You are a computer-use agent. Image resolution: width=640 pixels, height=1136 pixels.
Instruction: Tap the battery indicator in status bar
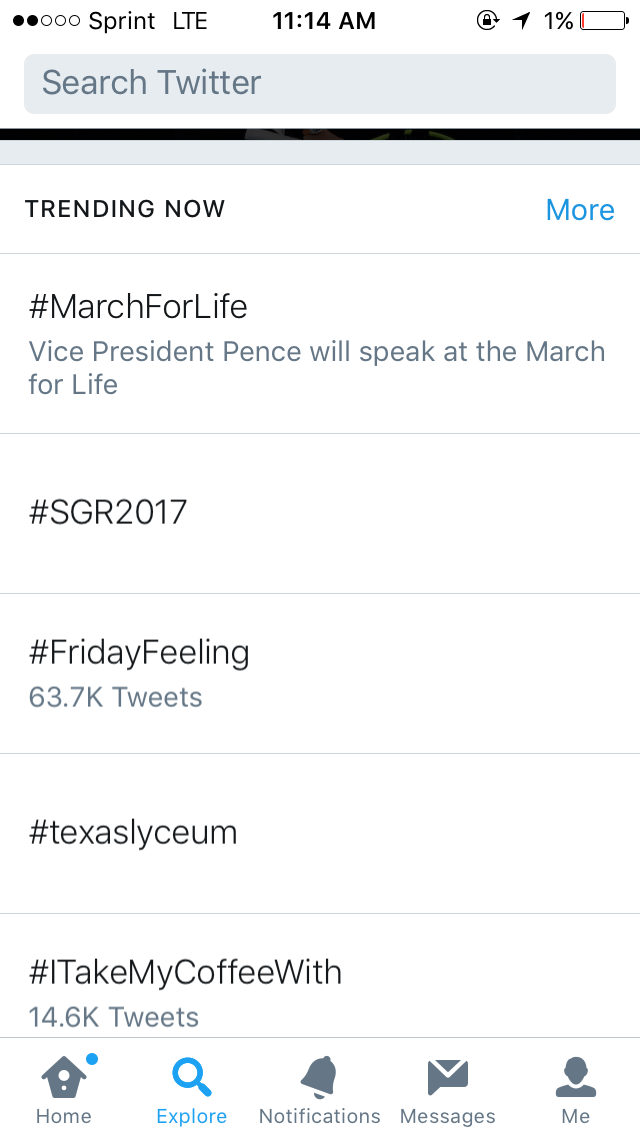click(x=604, y=21)
